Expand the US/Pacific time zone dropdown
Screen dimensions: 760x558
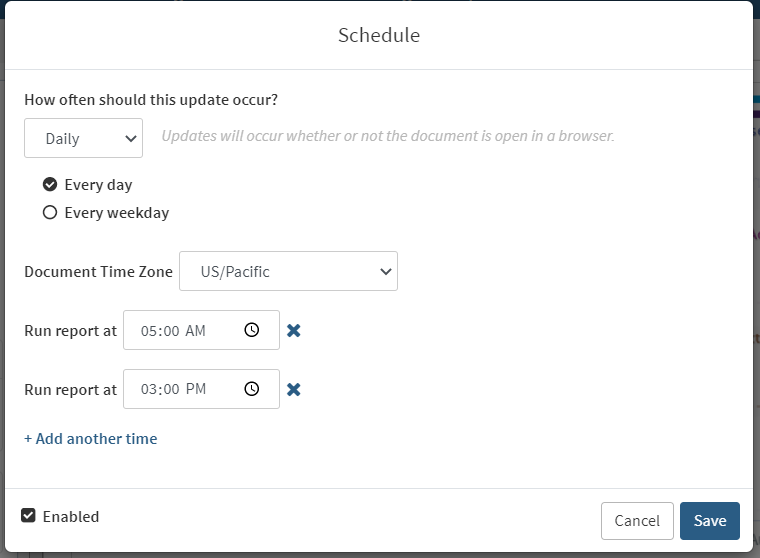point(288,271)
